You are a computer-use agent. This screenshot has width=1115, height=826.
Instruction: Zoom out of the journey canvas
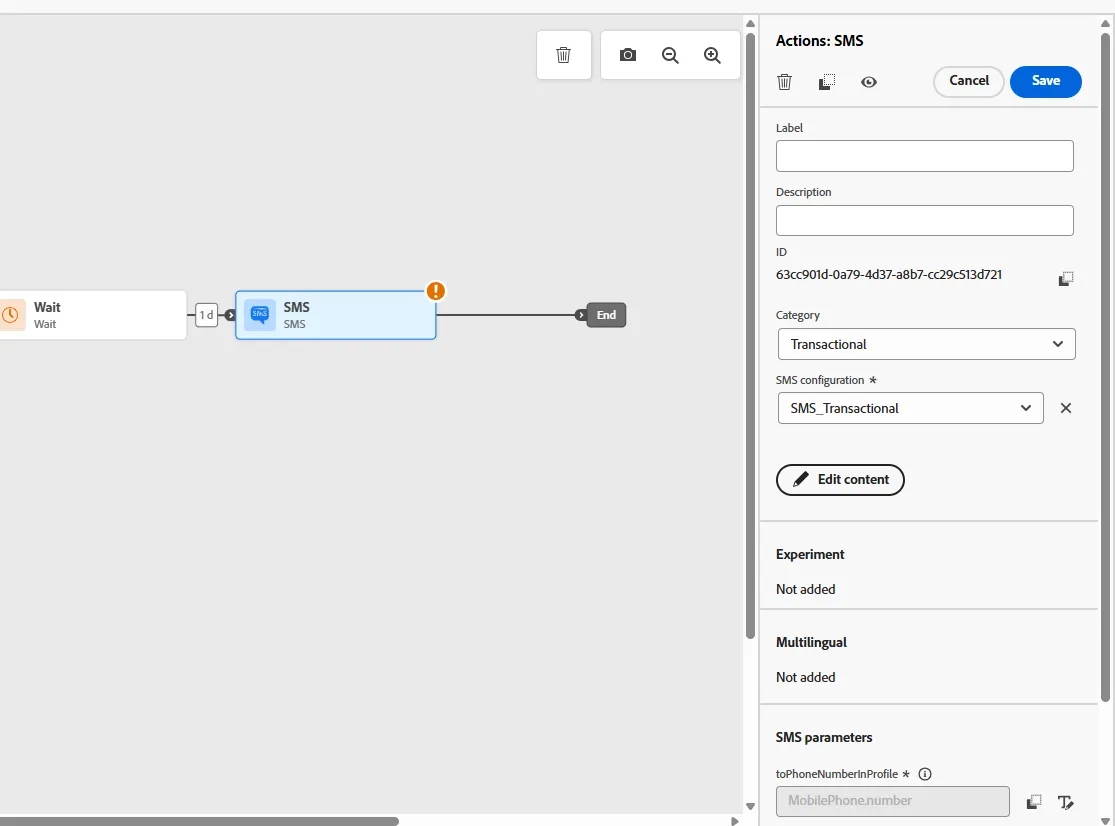(x=670, y=55)
